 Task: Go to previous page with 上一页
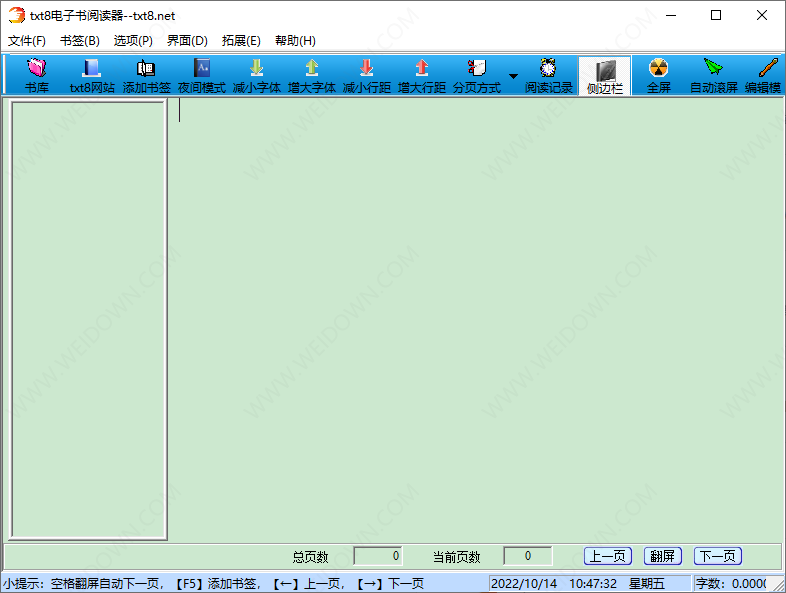tap(608, 556)
